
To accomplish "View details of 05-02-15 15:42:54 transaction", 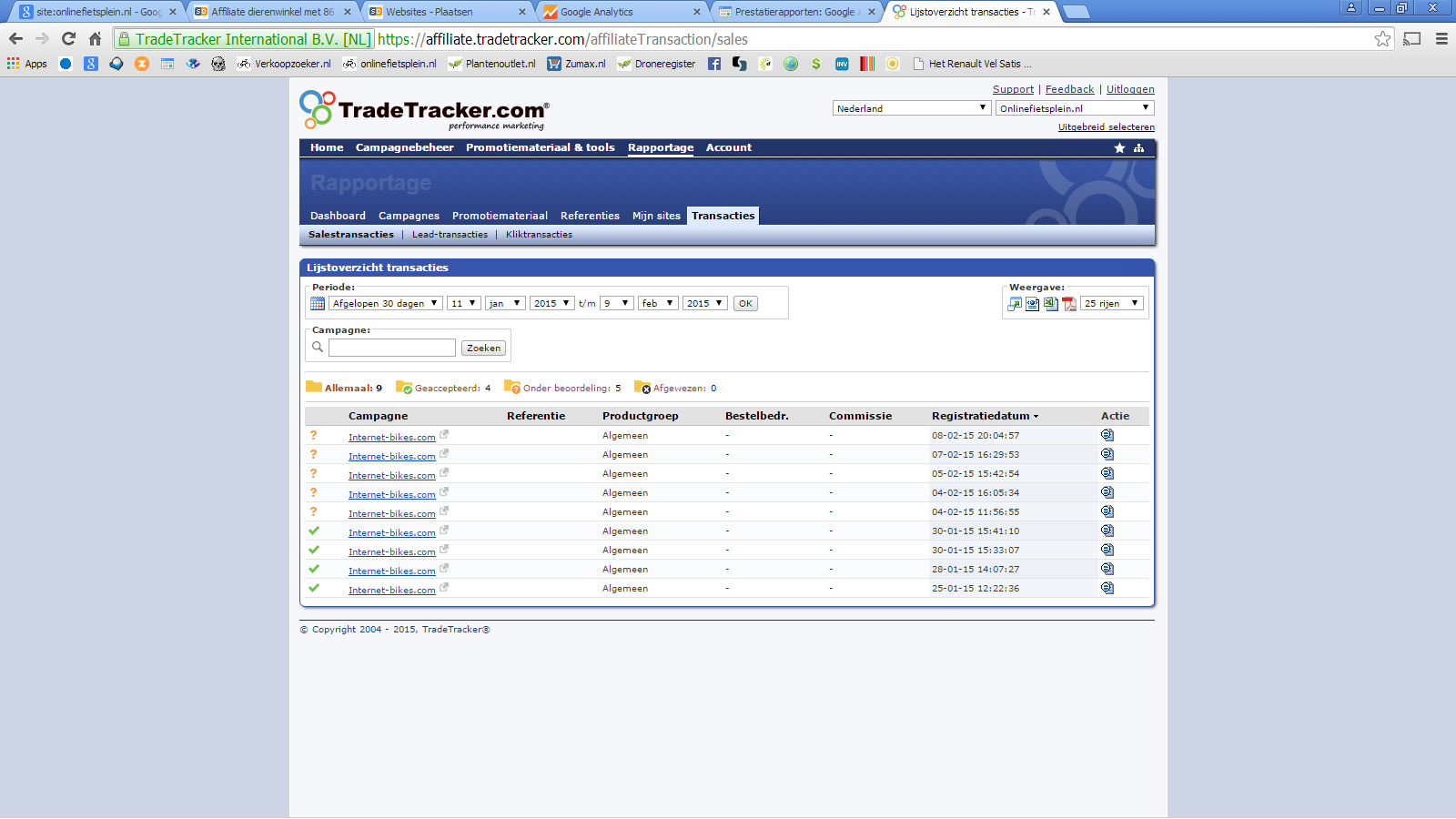I will coord(1107,473).
